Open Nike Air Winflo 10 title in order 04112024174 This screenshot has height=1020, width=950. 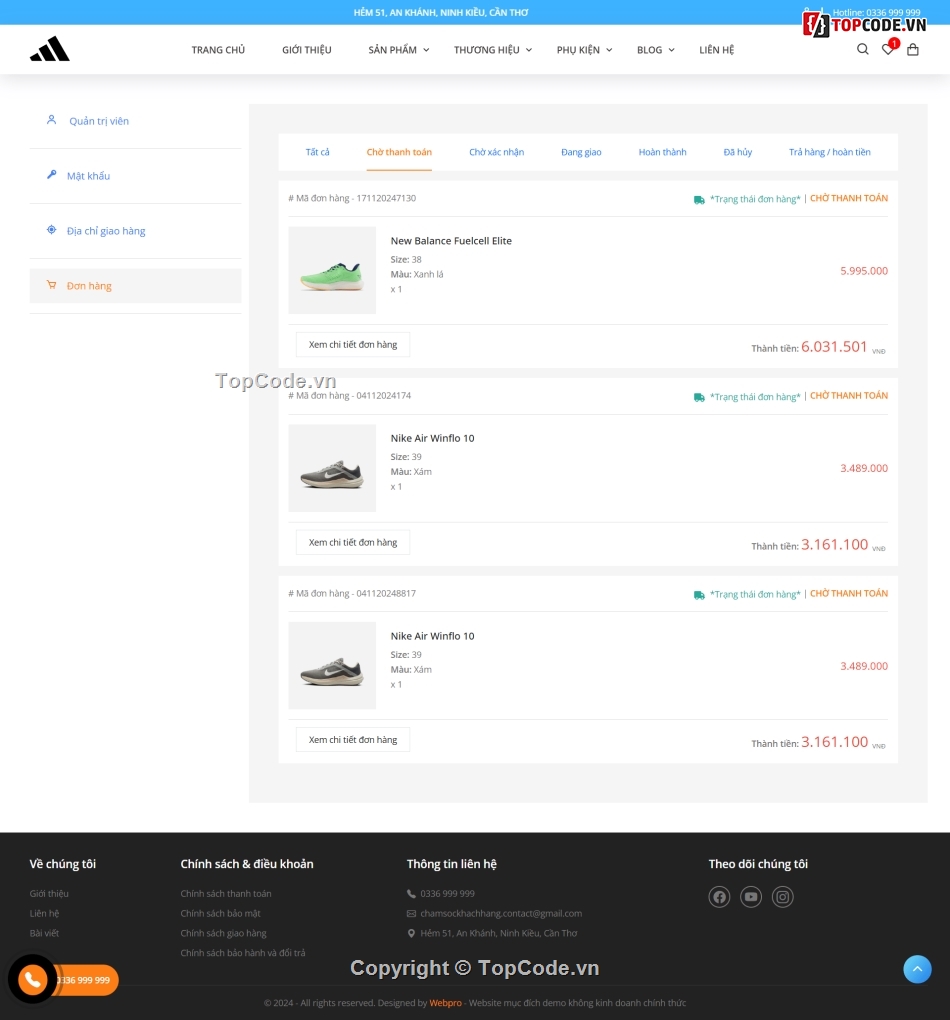pyautogui.click(x=432, y=438)
